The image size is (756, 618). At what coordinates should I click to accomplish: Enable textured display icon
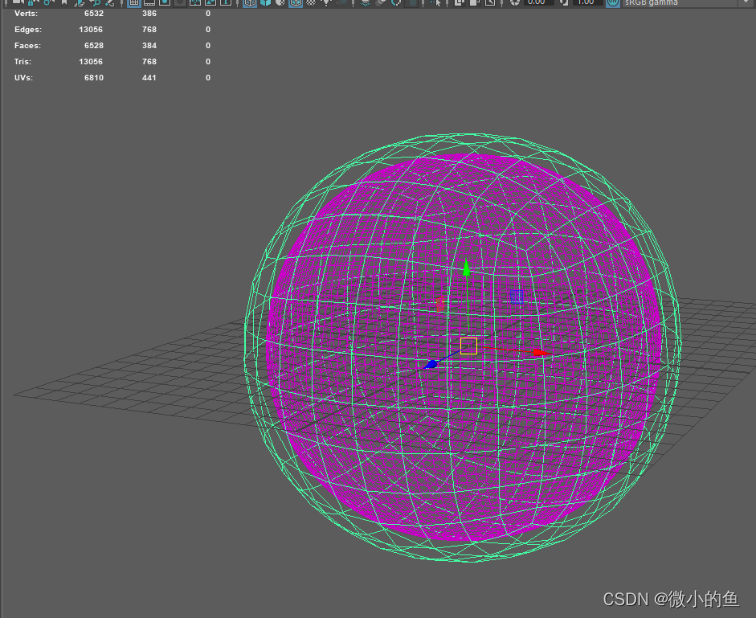311,2
